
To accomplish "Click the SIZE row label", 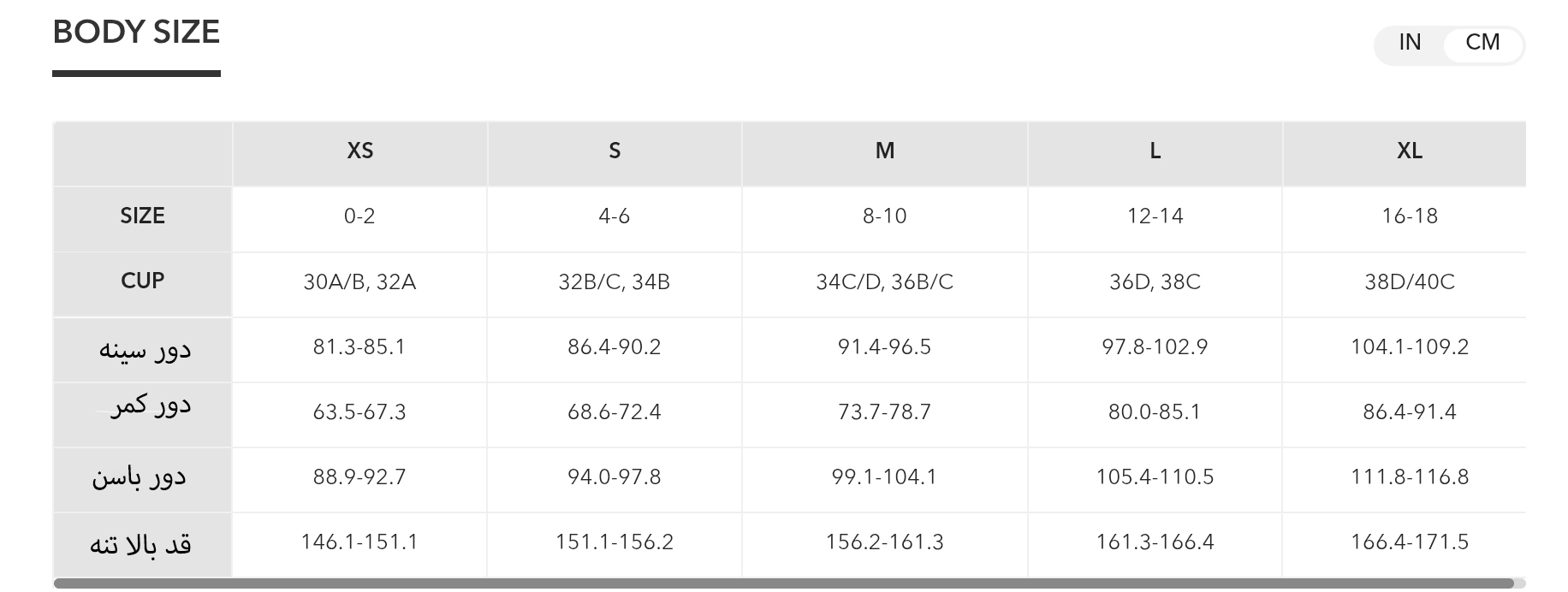I will [x=142, y=216].
